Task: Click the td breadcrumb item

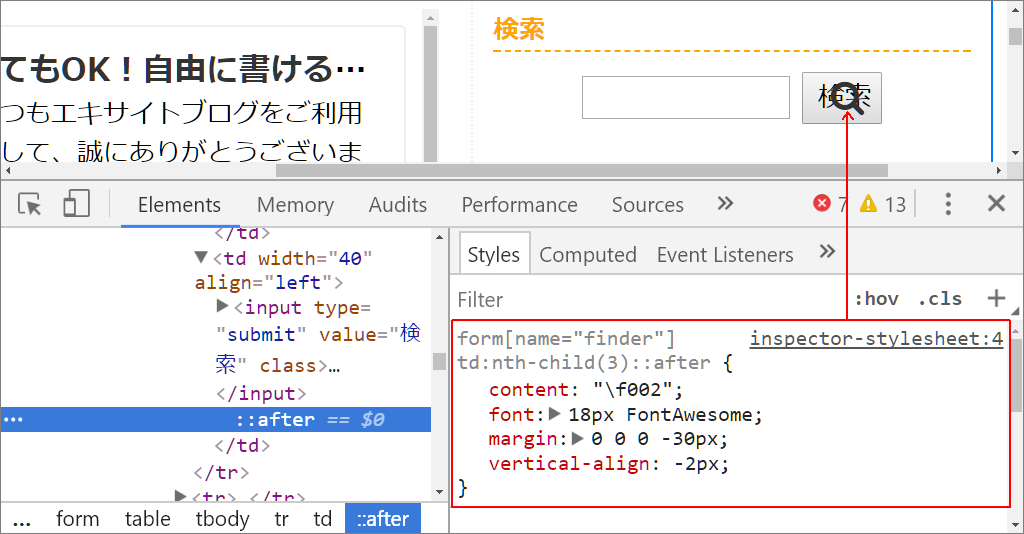Action: pyautogui.click(x=323, y=519)
